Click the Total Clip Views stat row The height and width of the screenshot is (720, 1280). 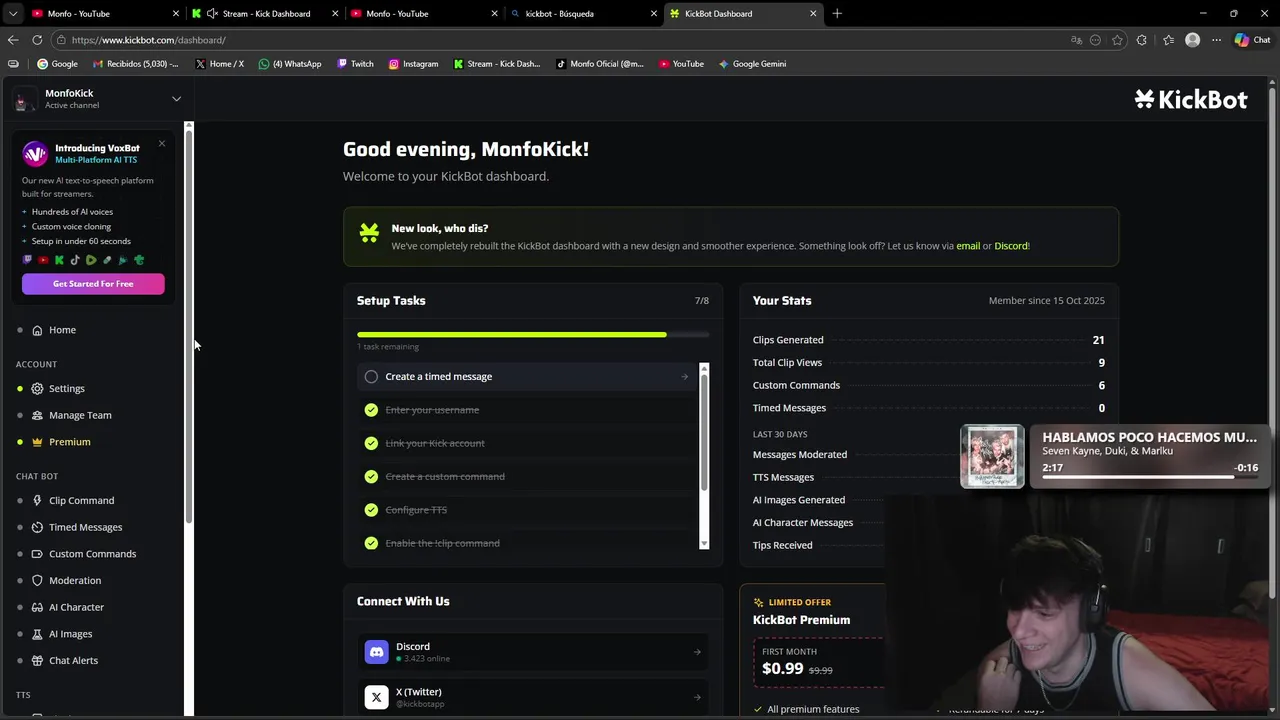928,363
